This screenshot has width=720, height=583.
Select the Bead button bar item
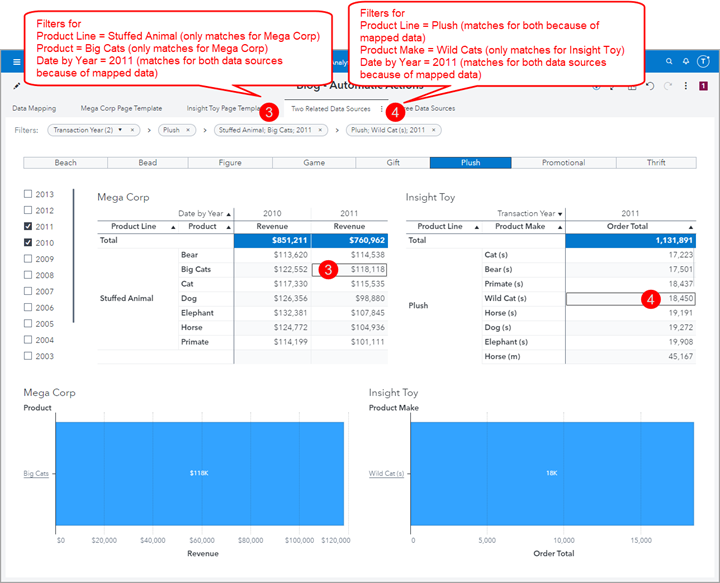coord(148,163)
